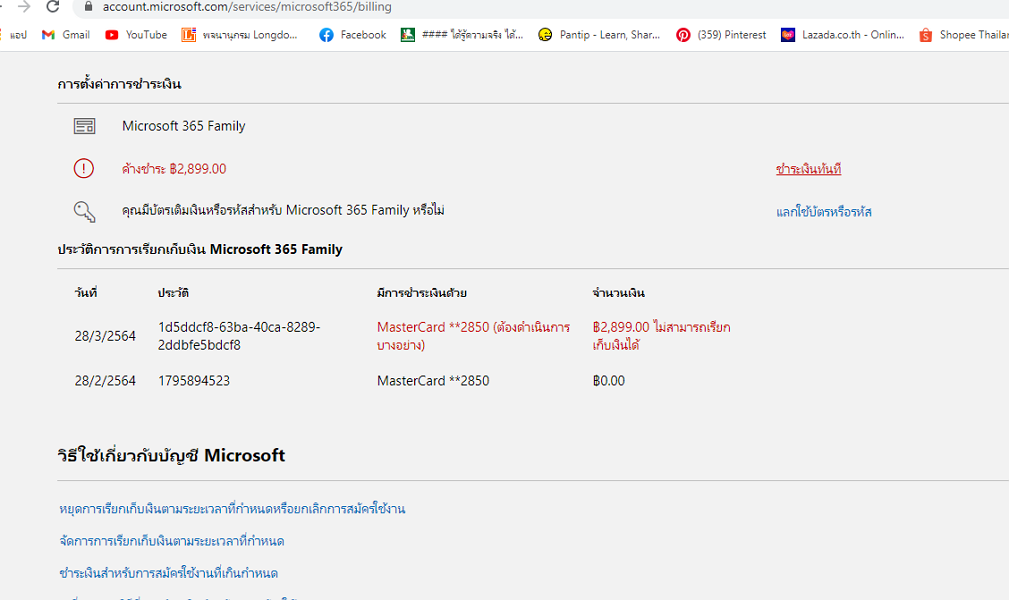This screenshot has height=600, width=1009.
Task: Open the Facebook bookmark icon
Action: pyautogui.click(x=326, y=35)
